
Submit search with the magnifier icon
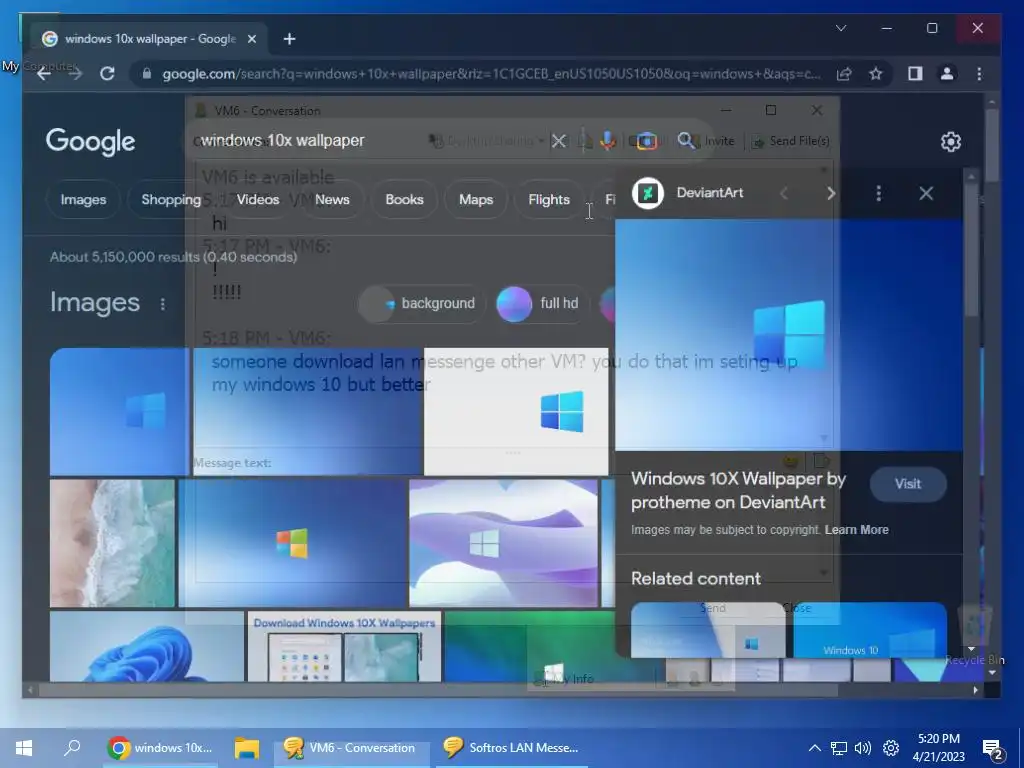pyautogui.click(x=686, y=140)
